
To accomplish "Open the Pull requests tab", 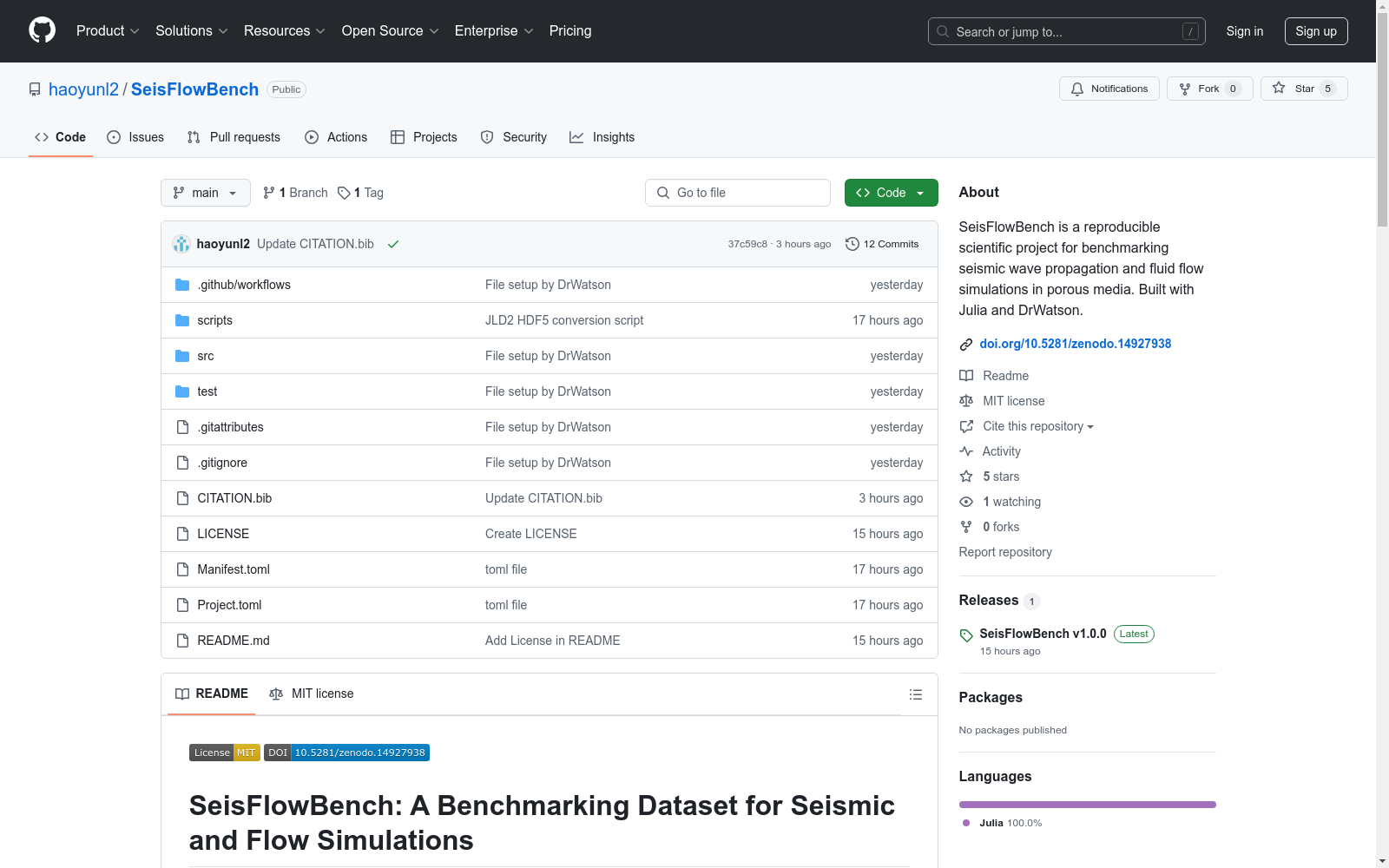I will coord(234,137).
